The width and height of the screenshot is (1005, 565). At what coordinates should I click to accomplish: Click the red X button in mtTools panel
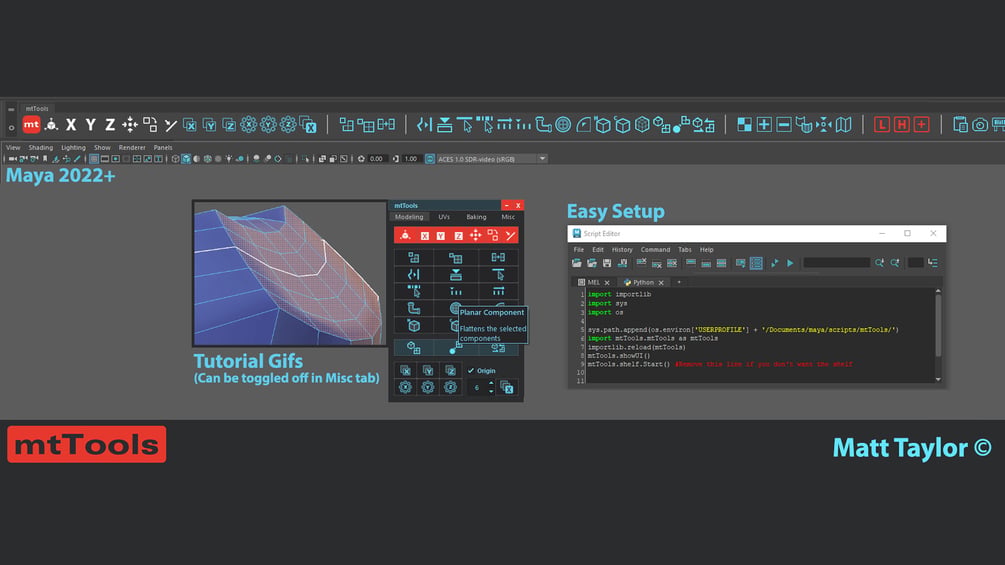tap(424, 236)
